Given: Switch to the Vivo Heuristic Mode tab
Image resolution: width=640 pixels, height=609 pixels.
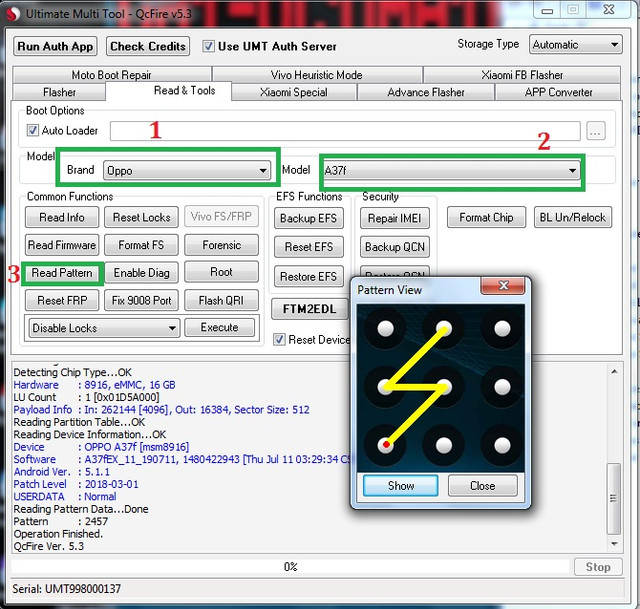Looking at the screenshot, I should pyautogui.click(x=316, y=75).
